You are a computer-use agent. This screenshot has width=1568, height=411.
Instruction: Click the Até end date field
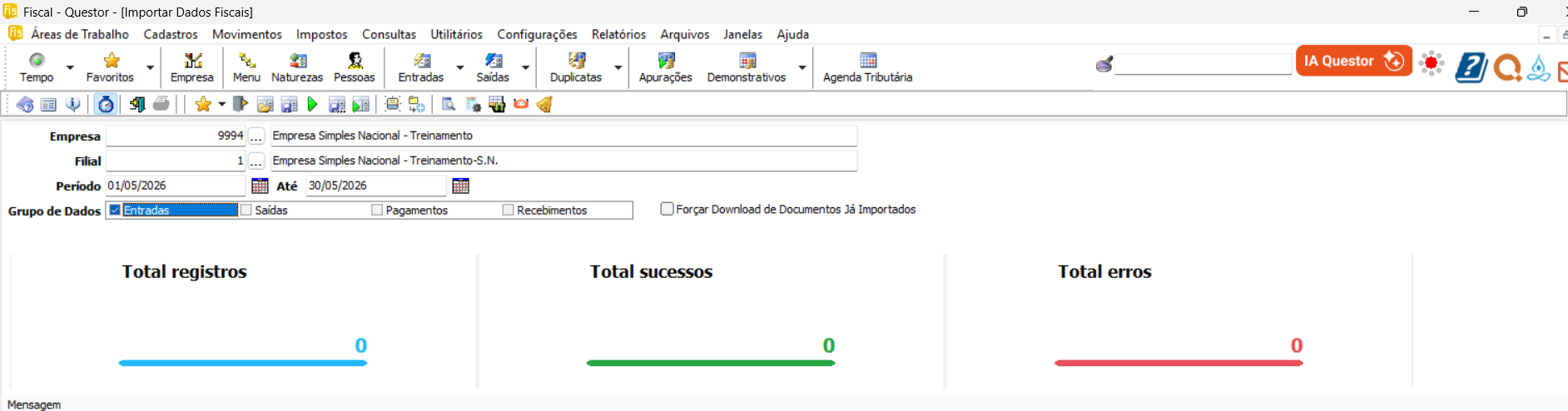click(x=376, y=186)
